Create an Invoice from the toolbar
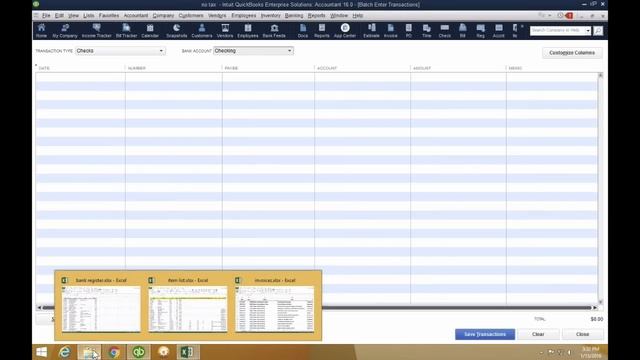This screenshot has height=360, width=640. [391, 31]
